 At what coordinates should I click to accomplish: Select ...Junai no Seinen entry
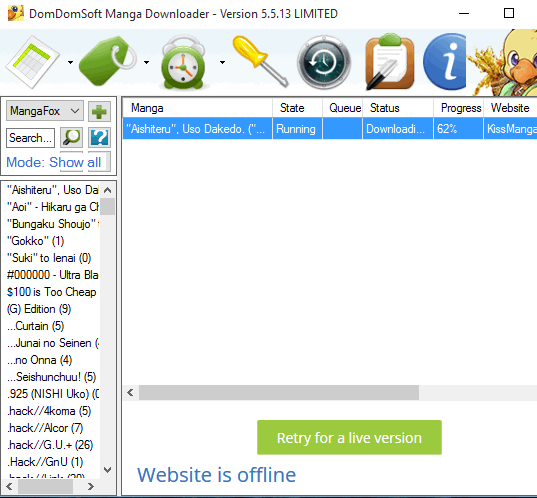point(52,343)
